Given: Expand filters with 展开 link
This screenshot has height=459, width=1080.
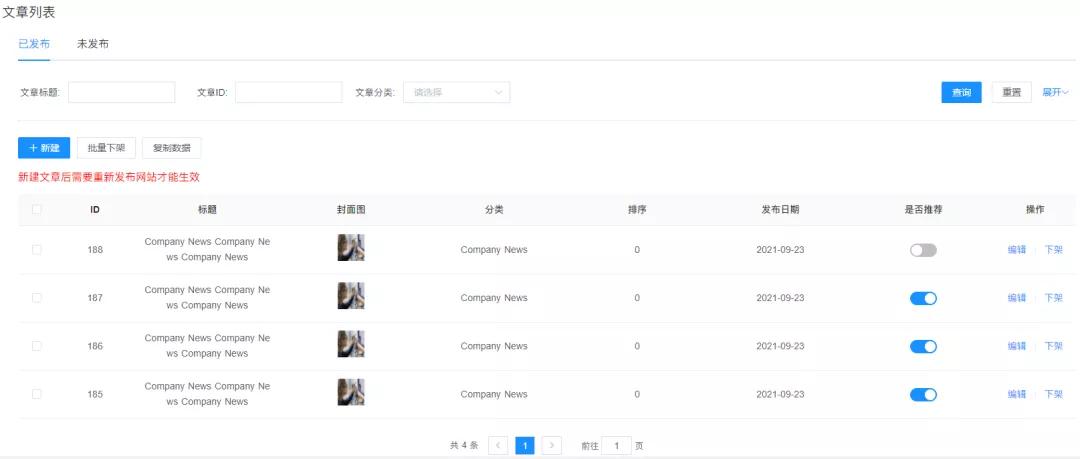Looking at the screenshot, I should coord(1055,92).
